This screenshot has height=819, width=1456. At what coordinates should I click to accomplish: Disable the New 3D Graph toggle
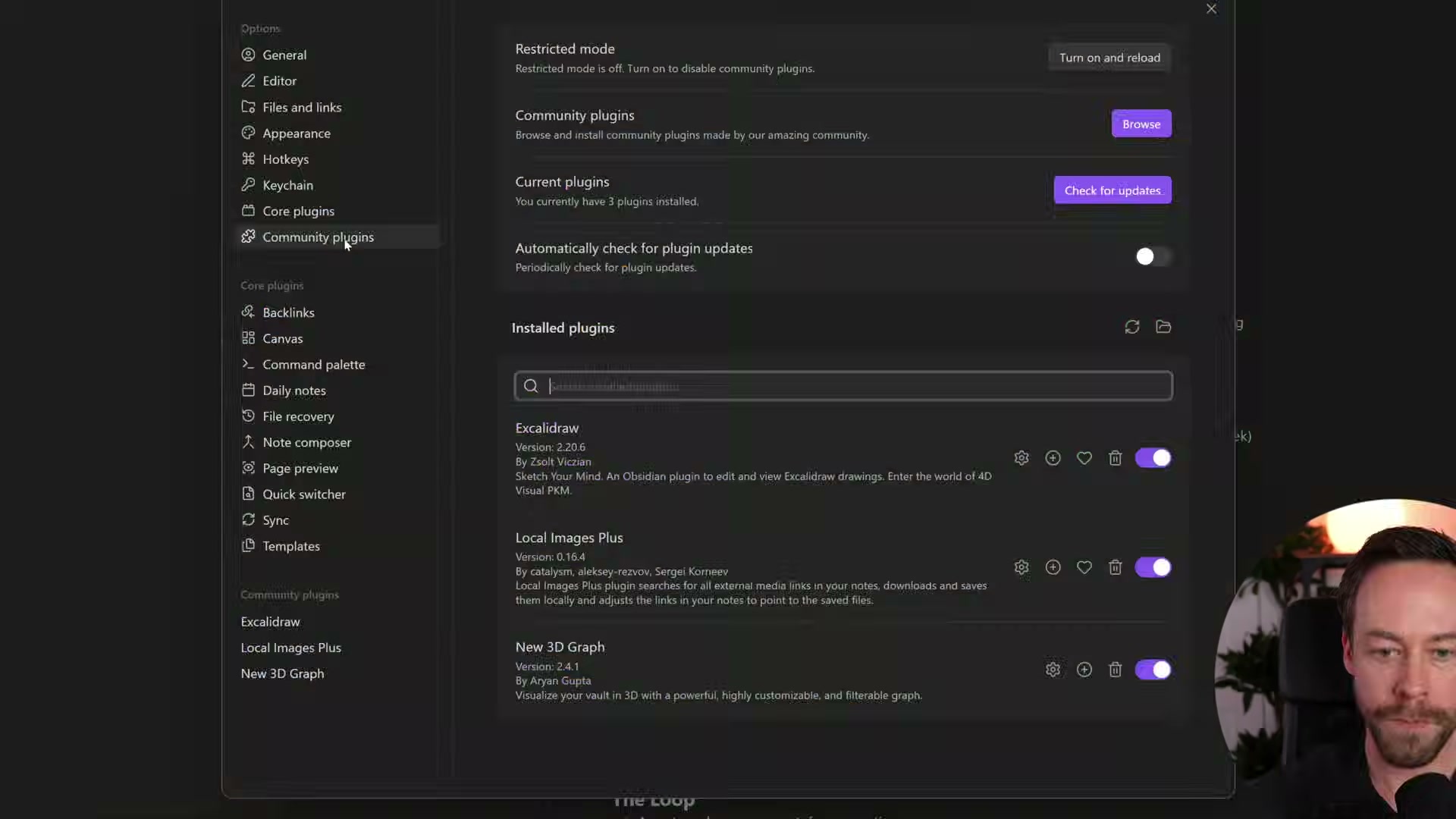(x=1153, y=670)
